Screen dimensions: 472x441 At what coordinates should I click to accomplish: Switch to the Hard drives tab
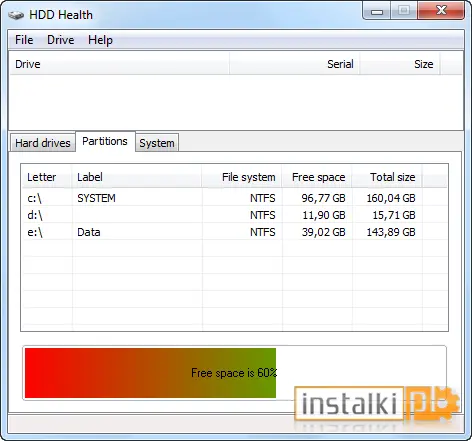click(43, 143)
